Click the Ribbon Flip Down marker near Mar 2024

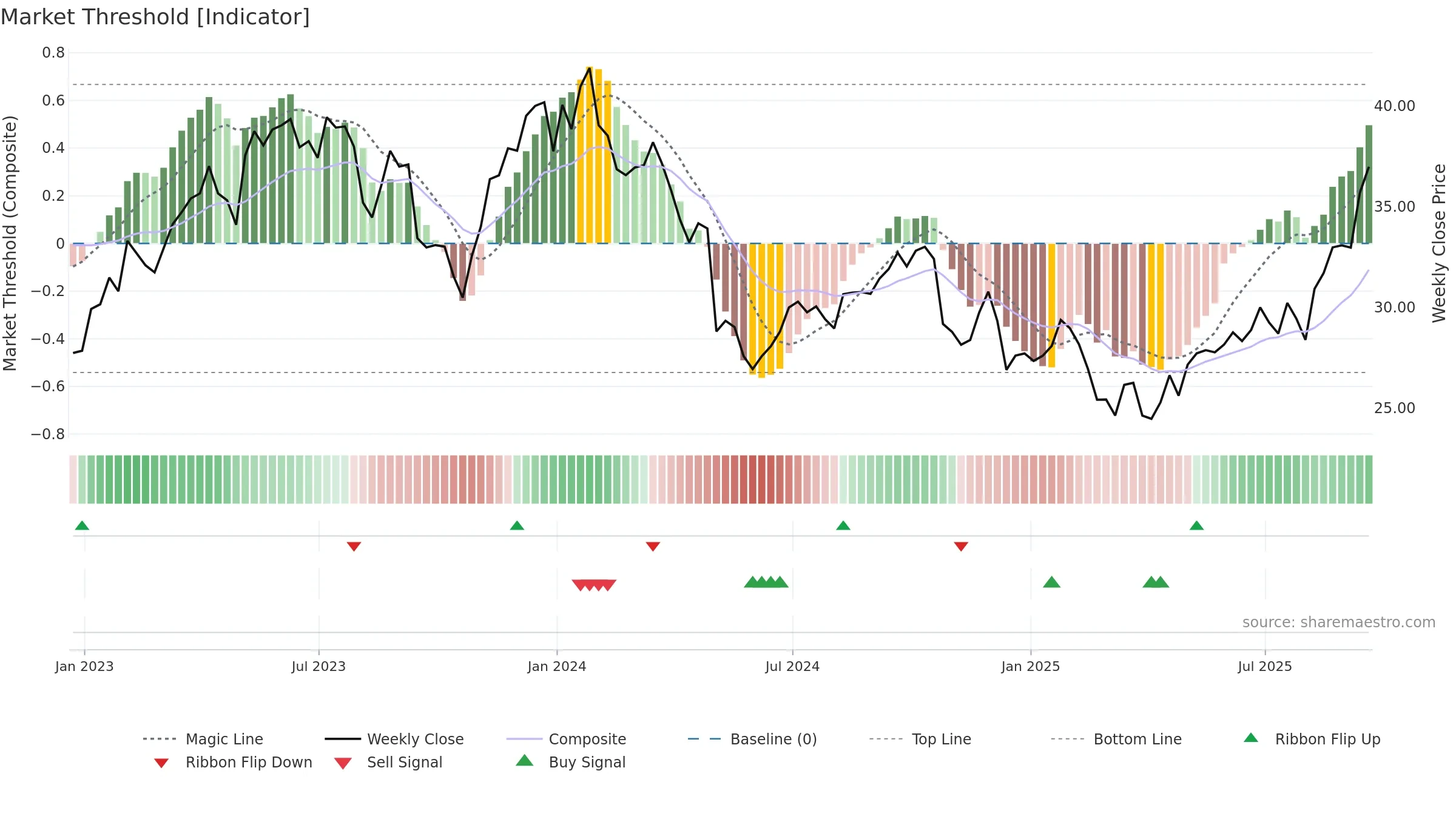[653, 547]
